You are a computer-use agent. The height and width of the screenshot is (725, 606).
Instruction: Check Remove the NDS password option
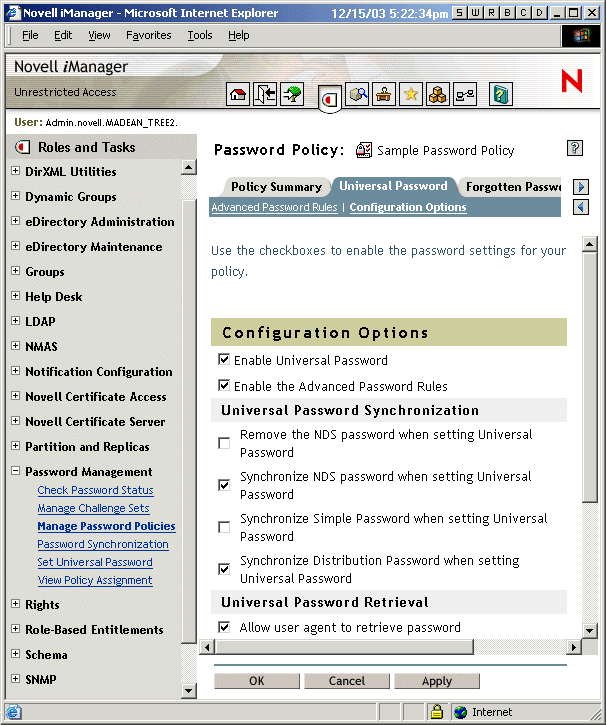[x=224, y=443]
